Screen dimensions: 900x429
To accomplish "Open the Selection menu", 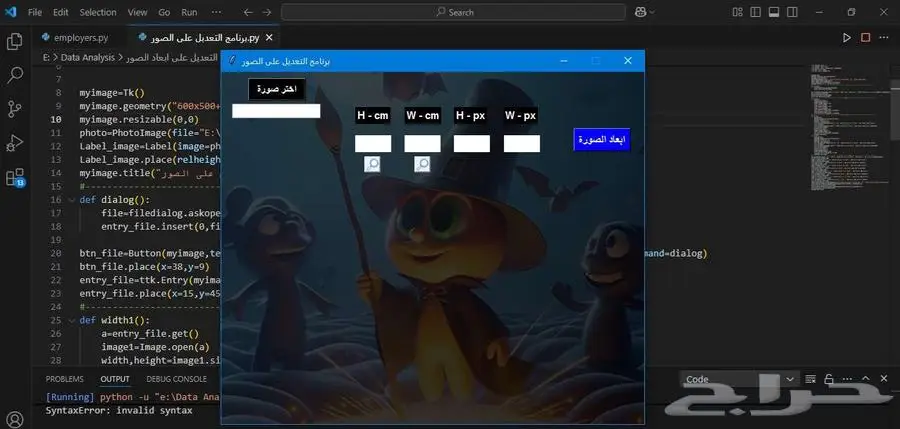I will click(98, 12).
